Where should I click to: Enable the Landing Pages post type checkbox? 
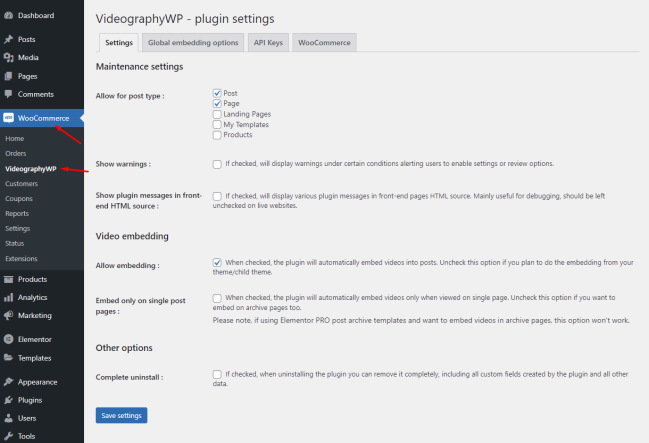(x=217, y=114)
